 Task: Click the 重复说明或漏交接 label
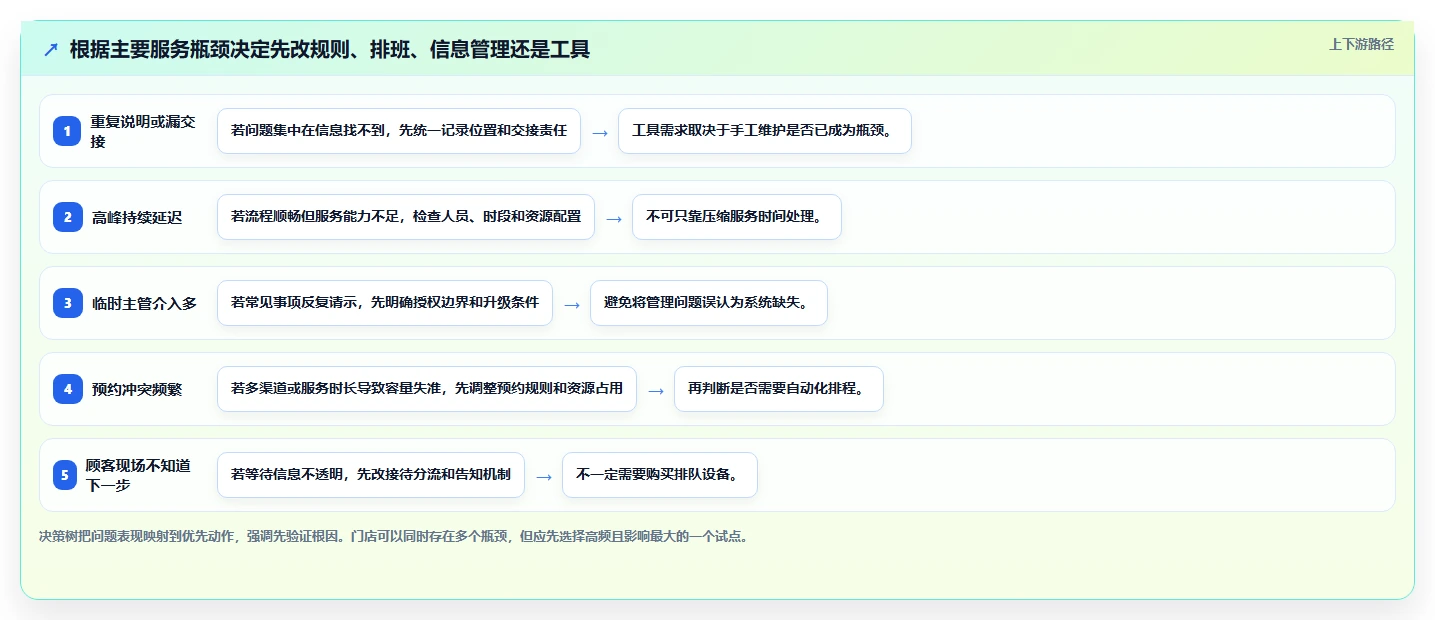(143, 131)
